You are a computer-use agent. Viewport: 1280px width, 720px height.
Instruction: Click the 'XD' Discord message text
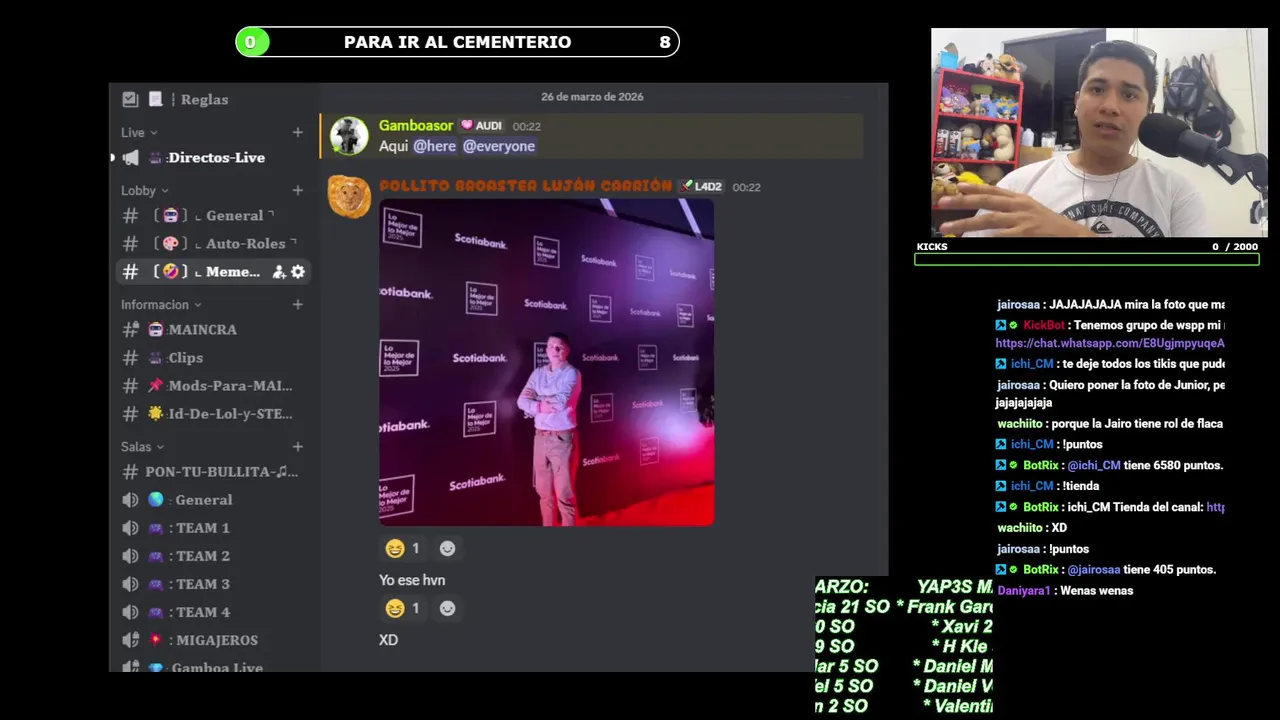coord(388,640)
